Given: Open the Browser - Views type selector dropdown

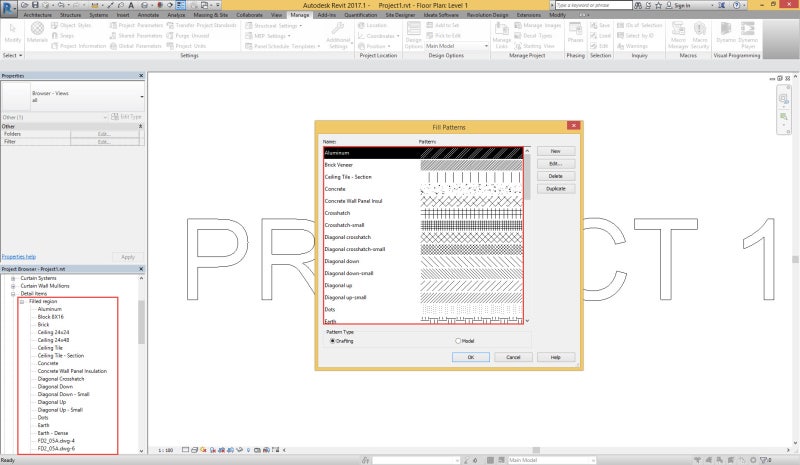Looking at the screenshot, I should pos(141,96).
